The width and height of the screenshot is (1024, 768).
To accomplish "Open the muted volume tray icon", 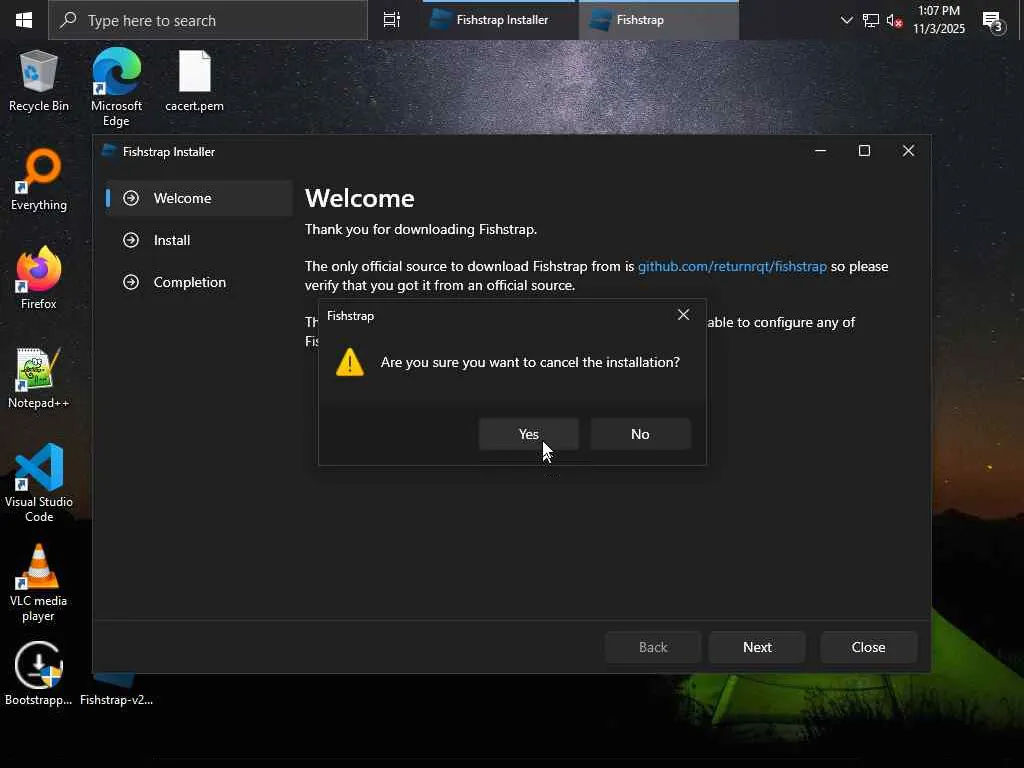I will pyautogui.click(x=895, y=20).
